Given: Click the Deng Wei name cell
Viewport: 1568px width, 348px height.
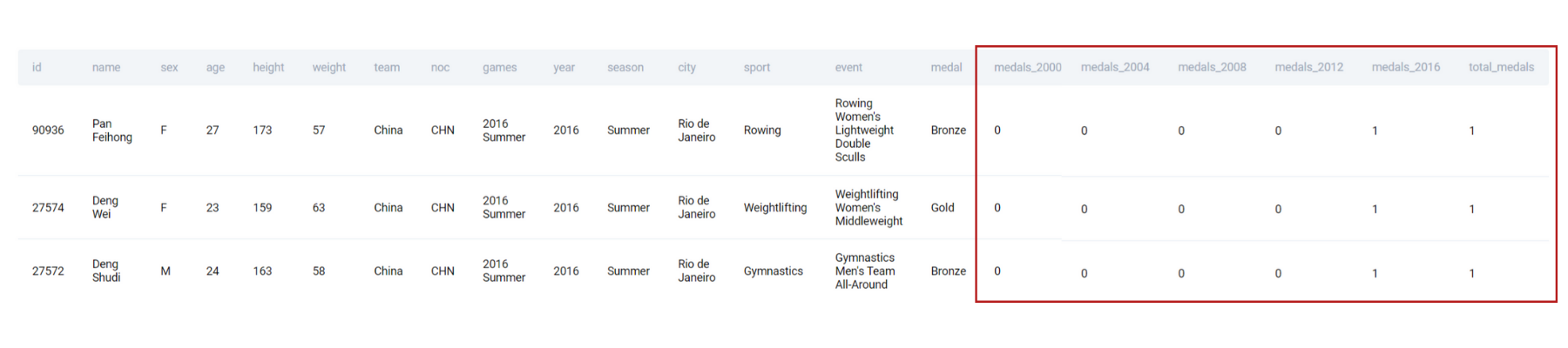Looking at the screenshot, I should (105, 207).
